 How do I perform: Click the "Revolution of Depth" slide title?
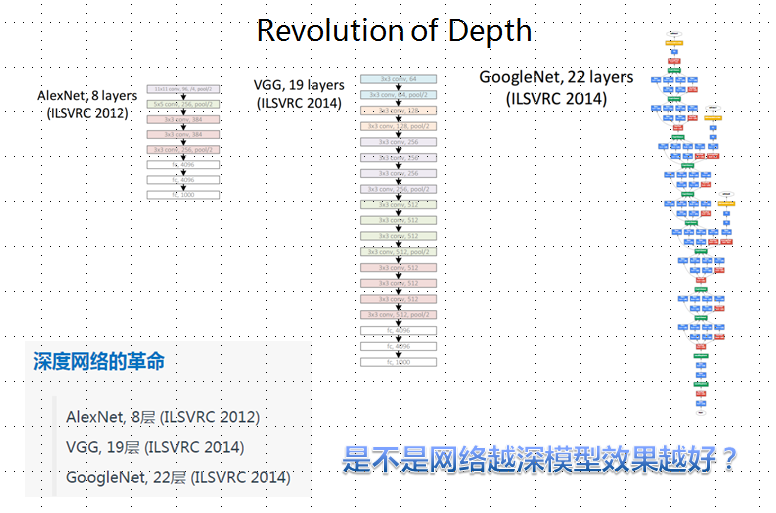click(394, 31)
